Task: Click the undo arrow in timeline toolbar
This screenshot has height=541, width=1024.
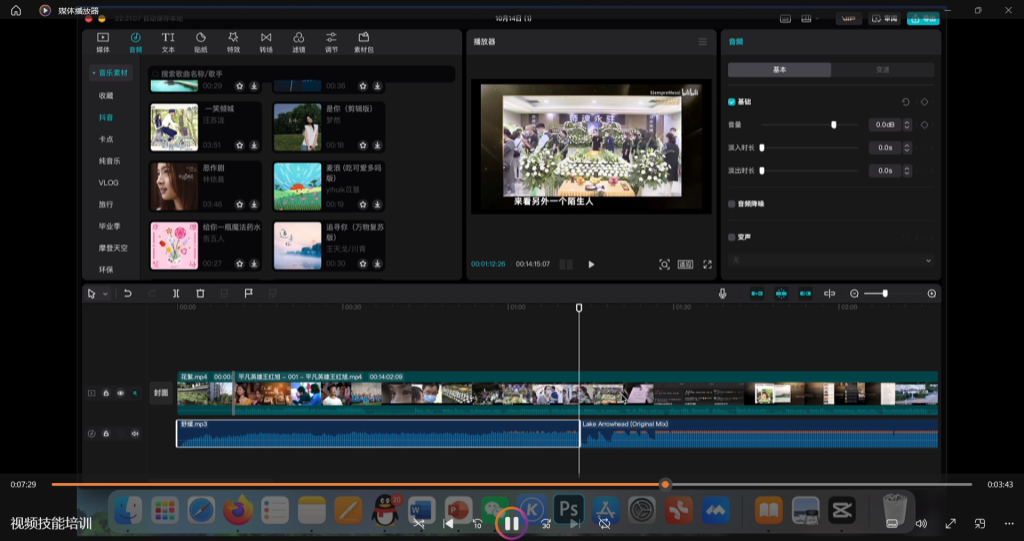Action: pos(128,293)
